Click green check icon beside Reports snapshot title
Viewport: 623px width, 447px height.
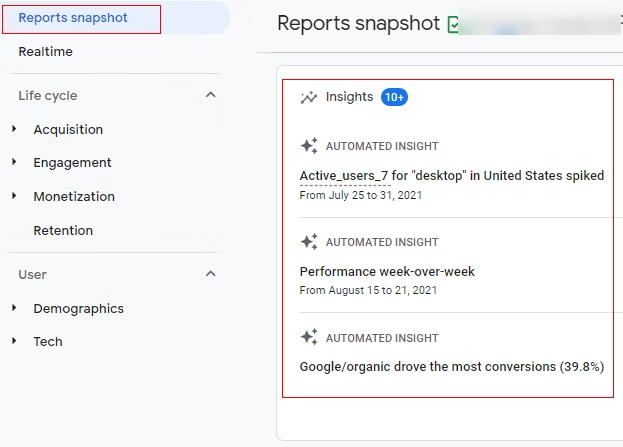(454, 25)
